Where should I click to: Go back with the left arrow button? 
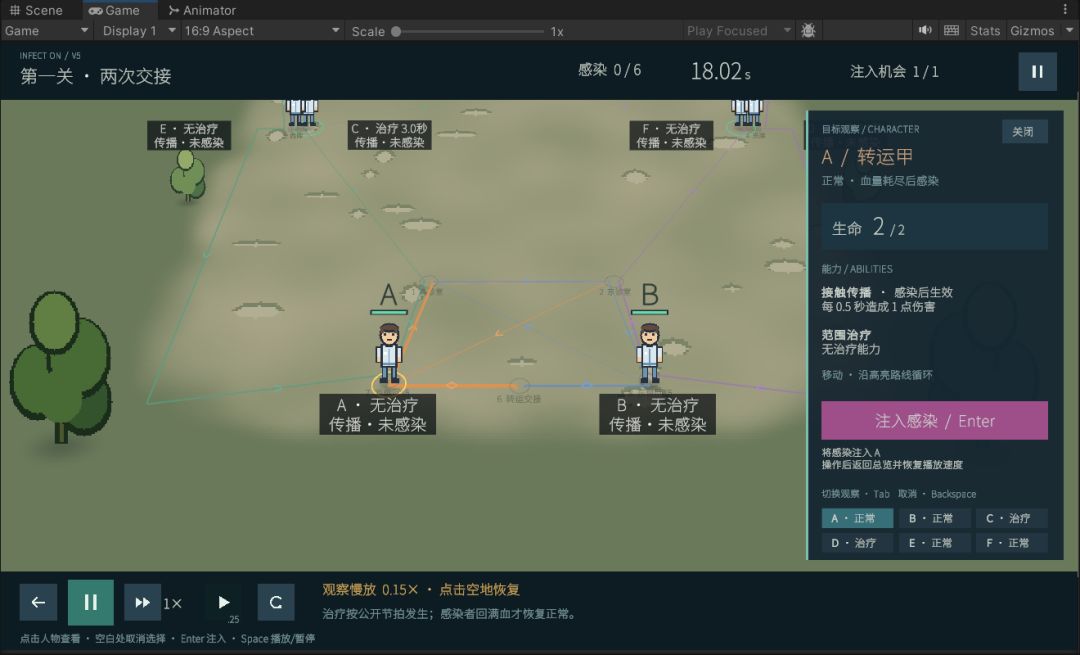coord(38,603)
